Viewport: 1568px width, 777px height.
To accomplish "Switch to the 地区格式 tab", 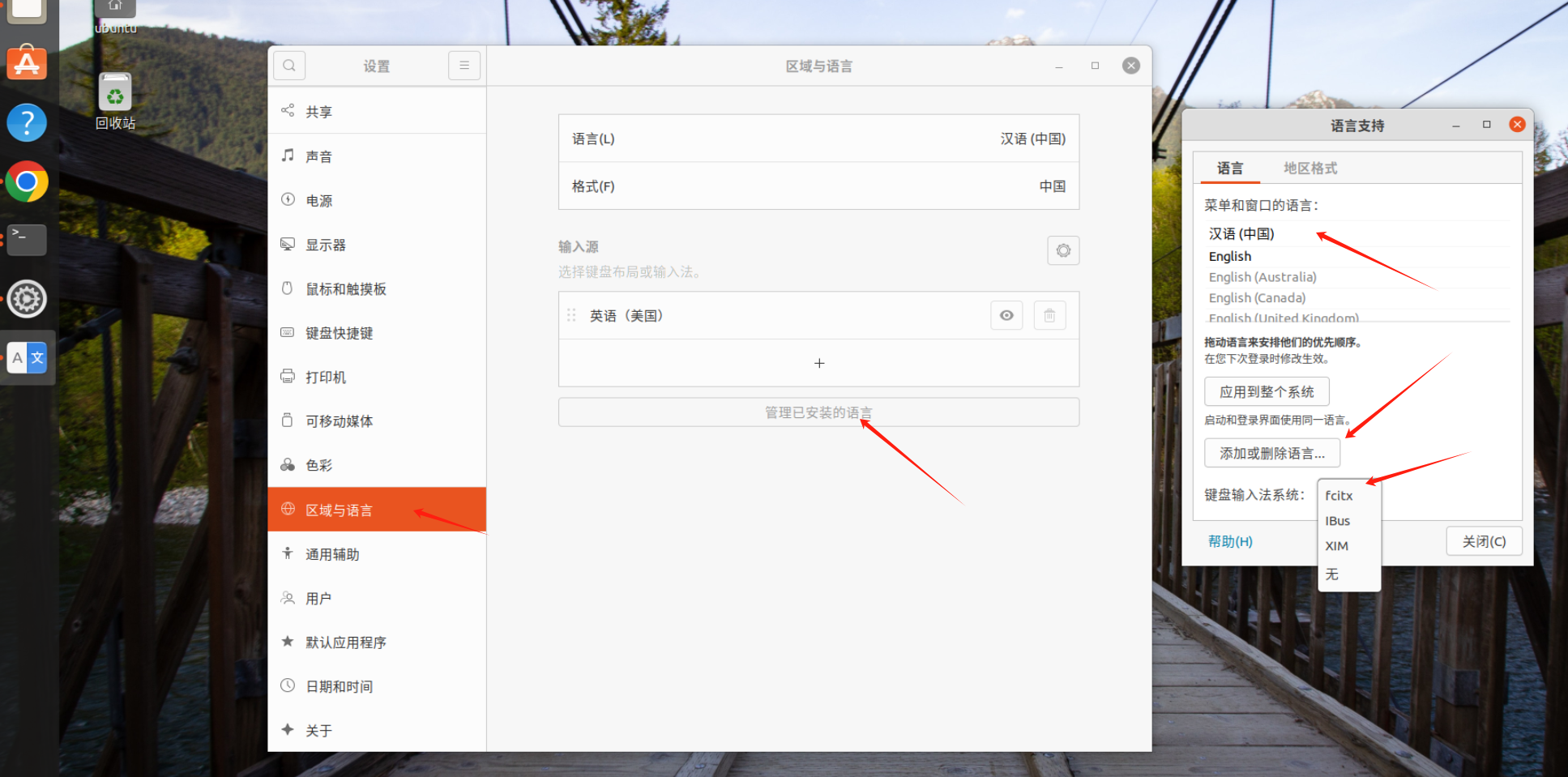I will pyautogui.click(x=1310, y=169).
